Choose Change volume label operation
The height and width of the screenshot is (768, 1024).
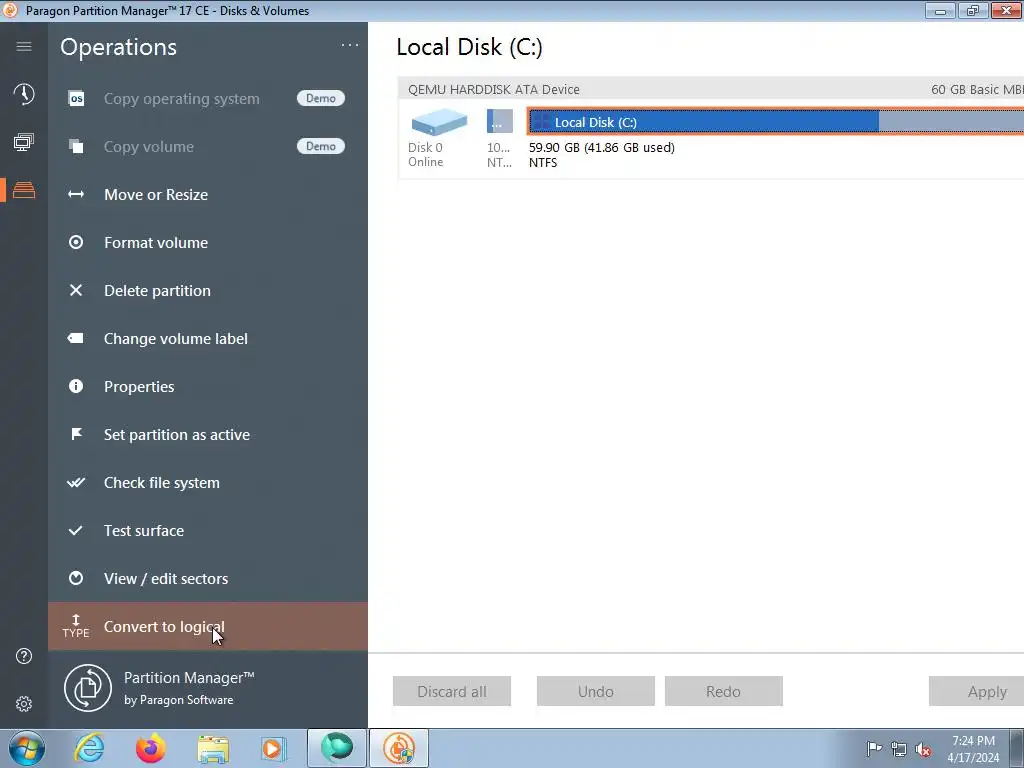point(208,338)
